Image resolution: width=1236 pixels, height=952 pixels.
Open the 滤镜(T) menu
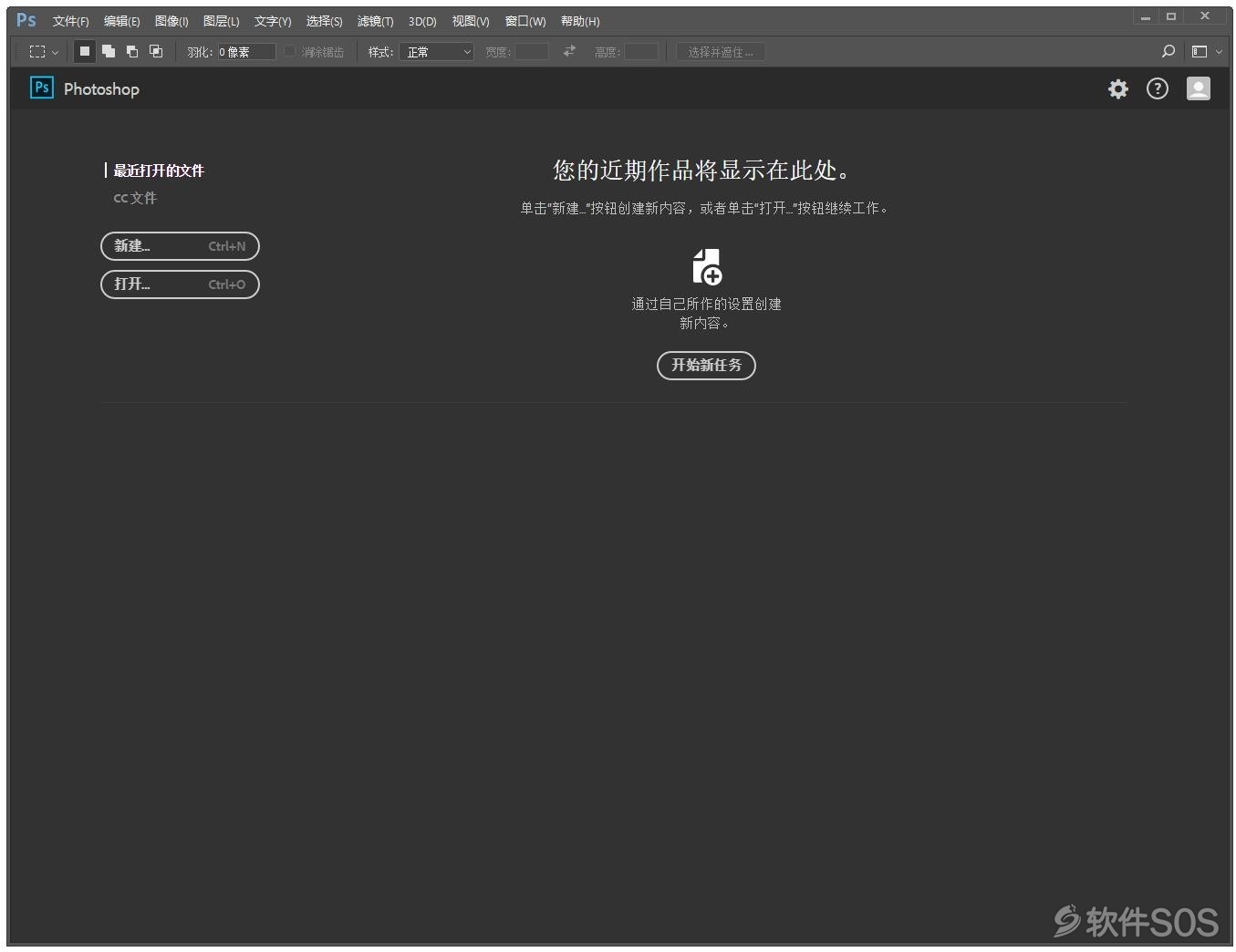pyautogui.click(x=375, y=21)
